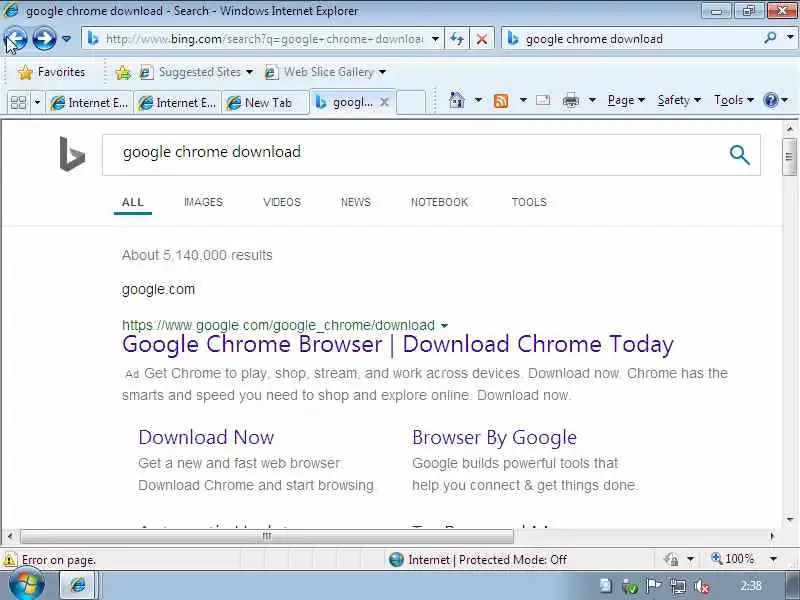Expand the dropdown arrow next to google.com URL
The width and height of the screenshot is (800, 600).
[444, 326]
